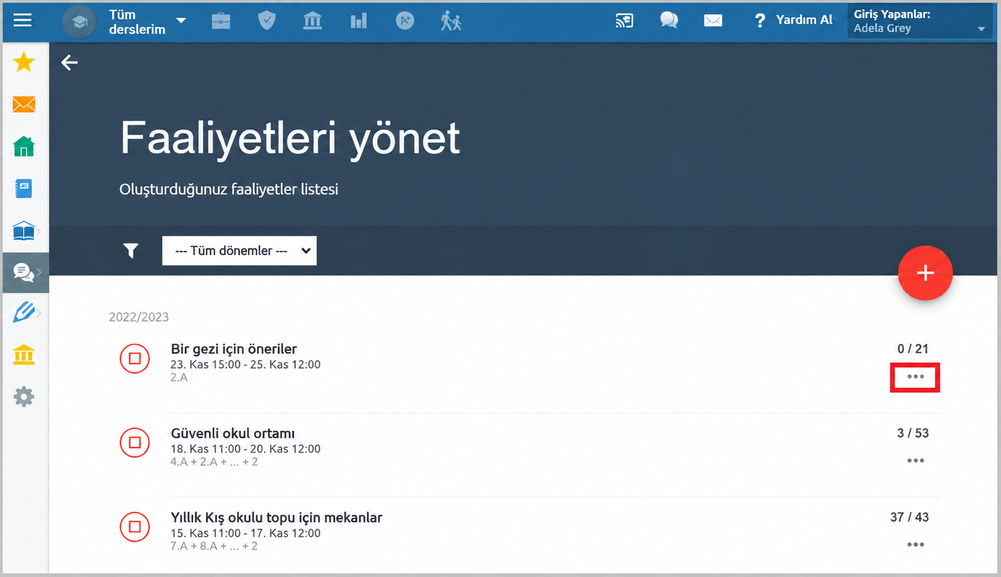The image size is (1001, 577).
Task: Stop the 'Güvenli okul ortamı' activity
Action: coord(135,442)
